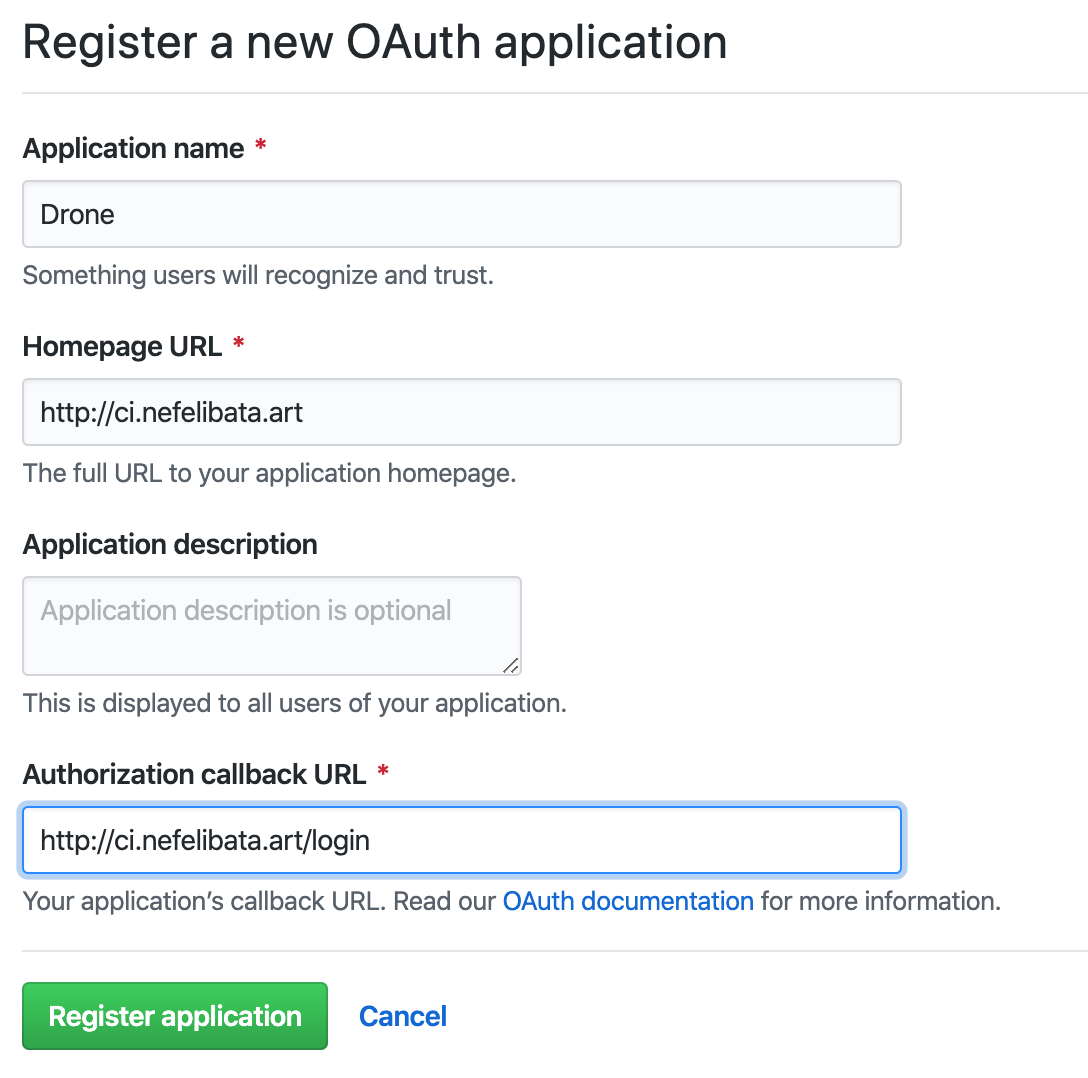The image size is (1088, 1078).
Task: Click the red asterisk beside Homepage URL
Action: pos(238,346)
